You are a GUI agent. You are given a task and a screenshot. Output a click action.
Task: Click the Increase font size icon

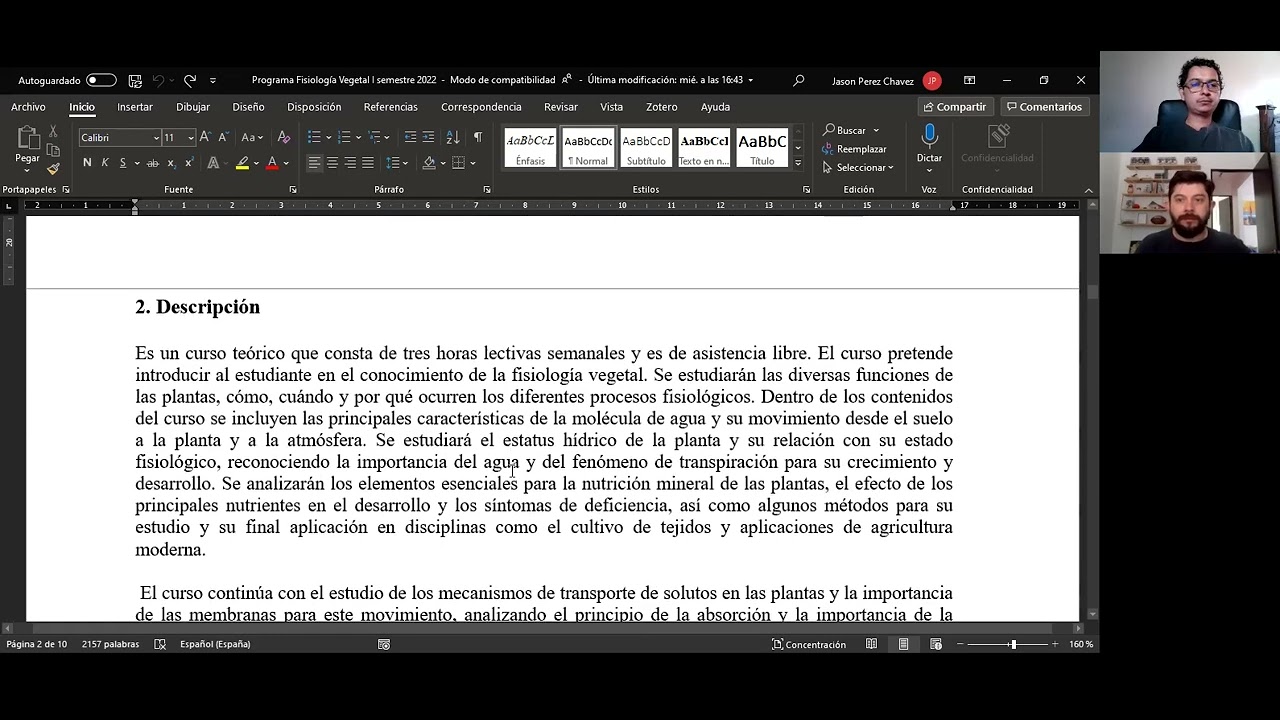205,137
